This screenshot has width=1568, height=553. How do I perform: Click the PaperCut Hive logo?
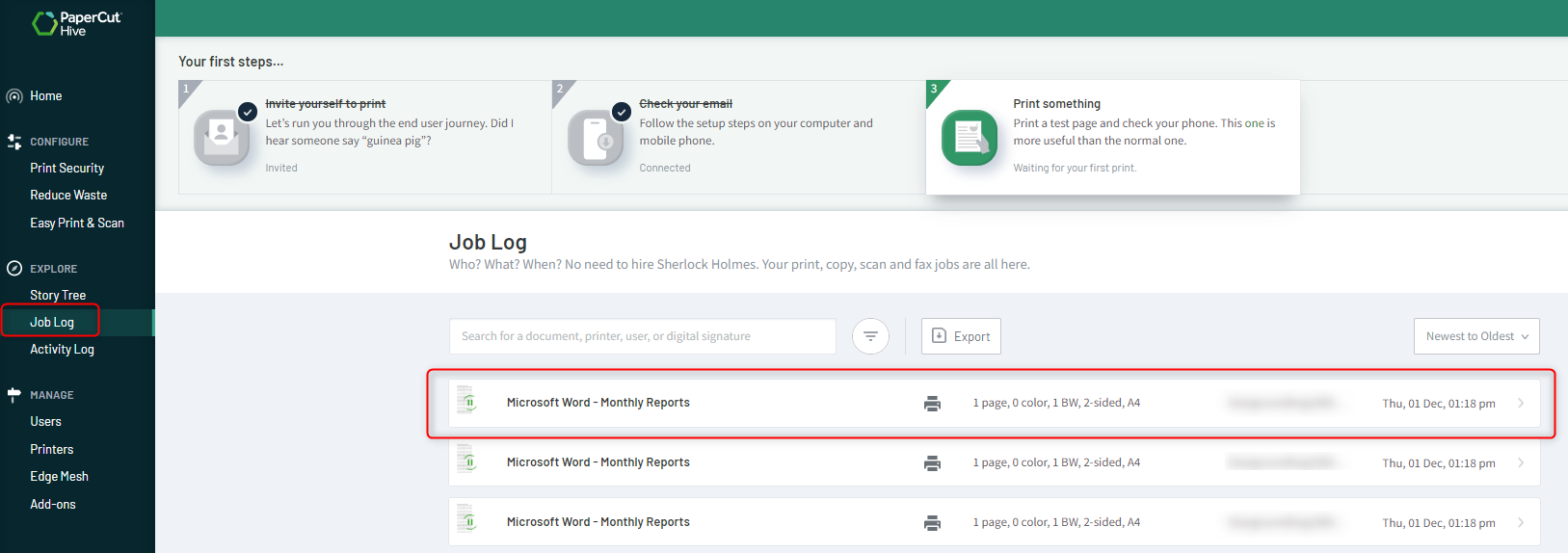[76, 23]
